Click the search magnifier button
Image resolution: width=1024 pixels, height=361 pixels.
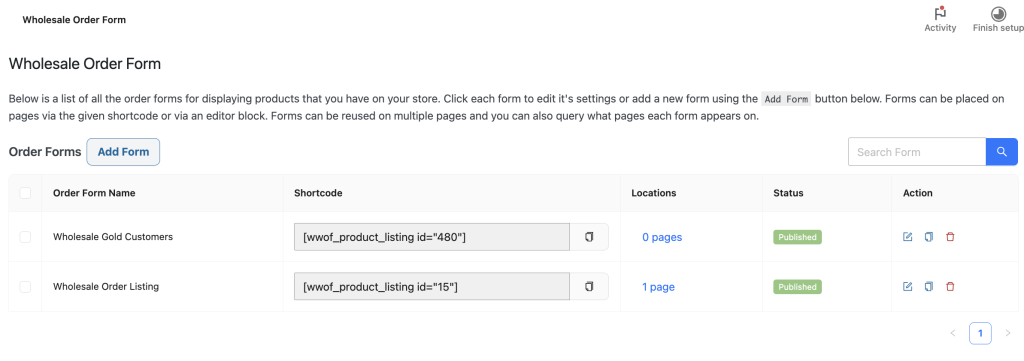(1002, 151)
